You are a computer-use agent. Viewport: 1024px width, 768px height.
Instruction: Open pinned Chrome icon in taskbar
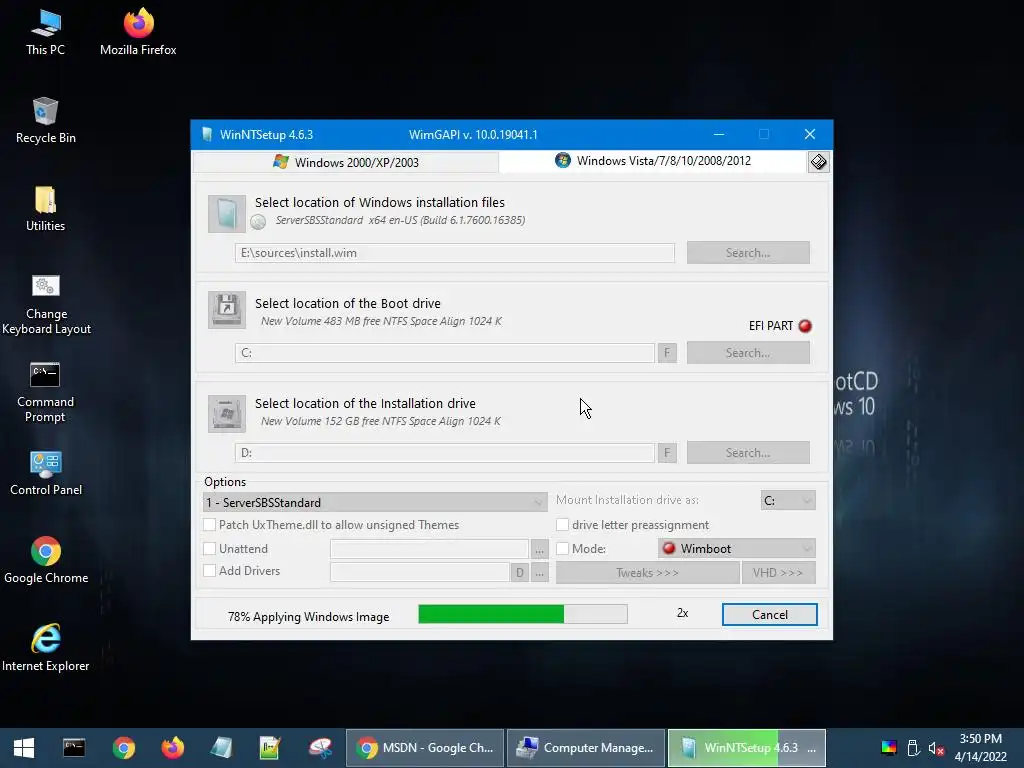point(123,748)
